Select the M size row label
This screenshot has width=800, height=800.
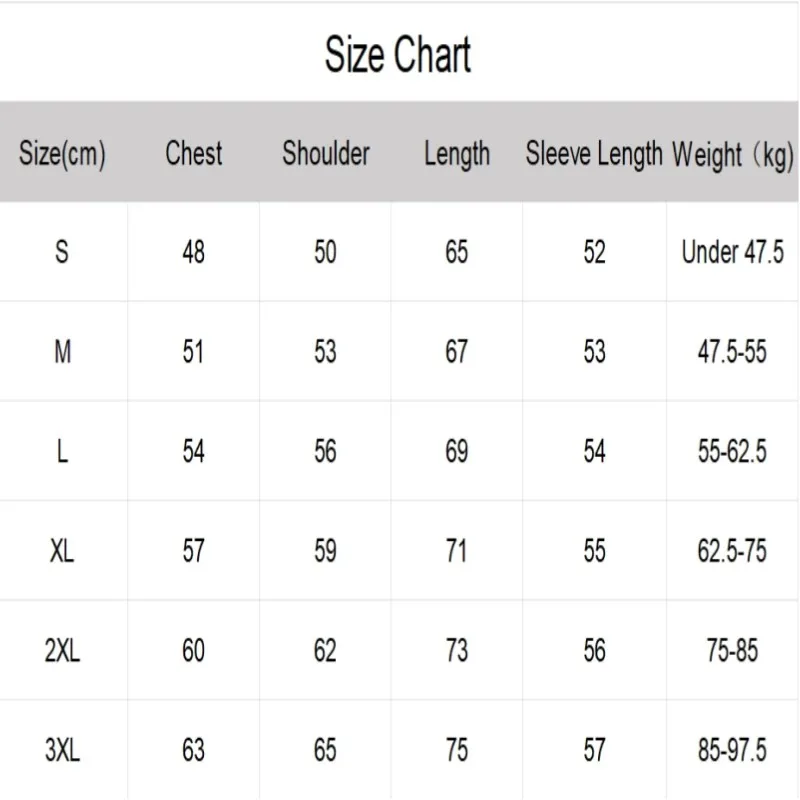coord(62,352)
